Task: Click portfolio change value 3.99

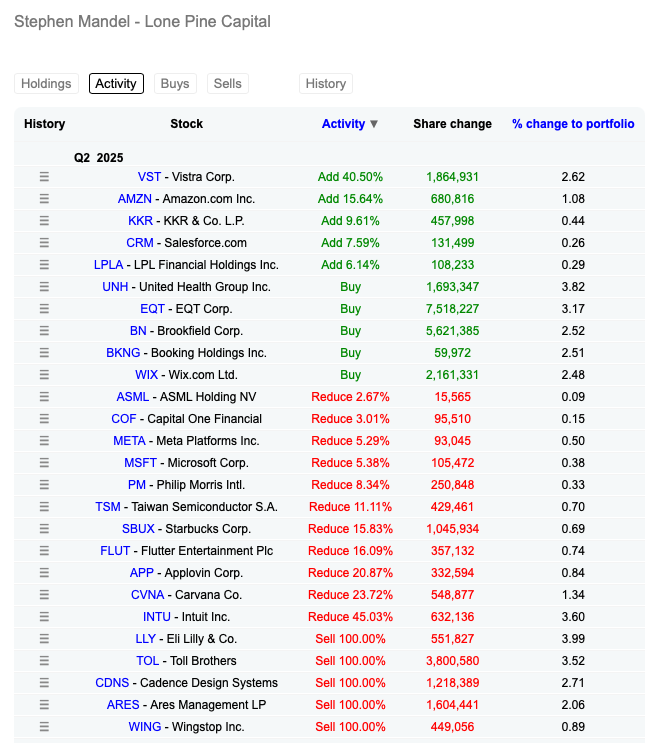Action: click(x=573, y=639)
